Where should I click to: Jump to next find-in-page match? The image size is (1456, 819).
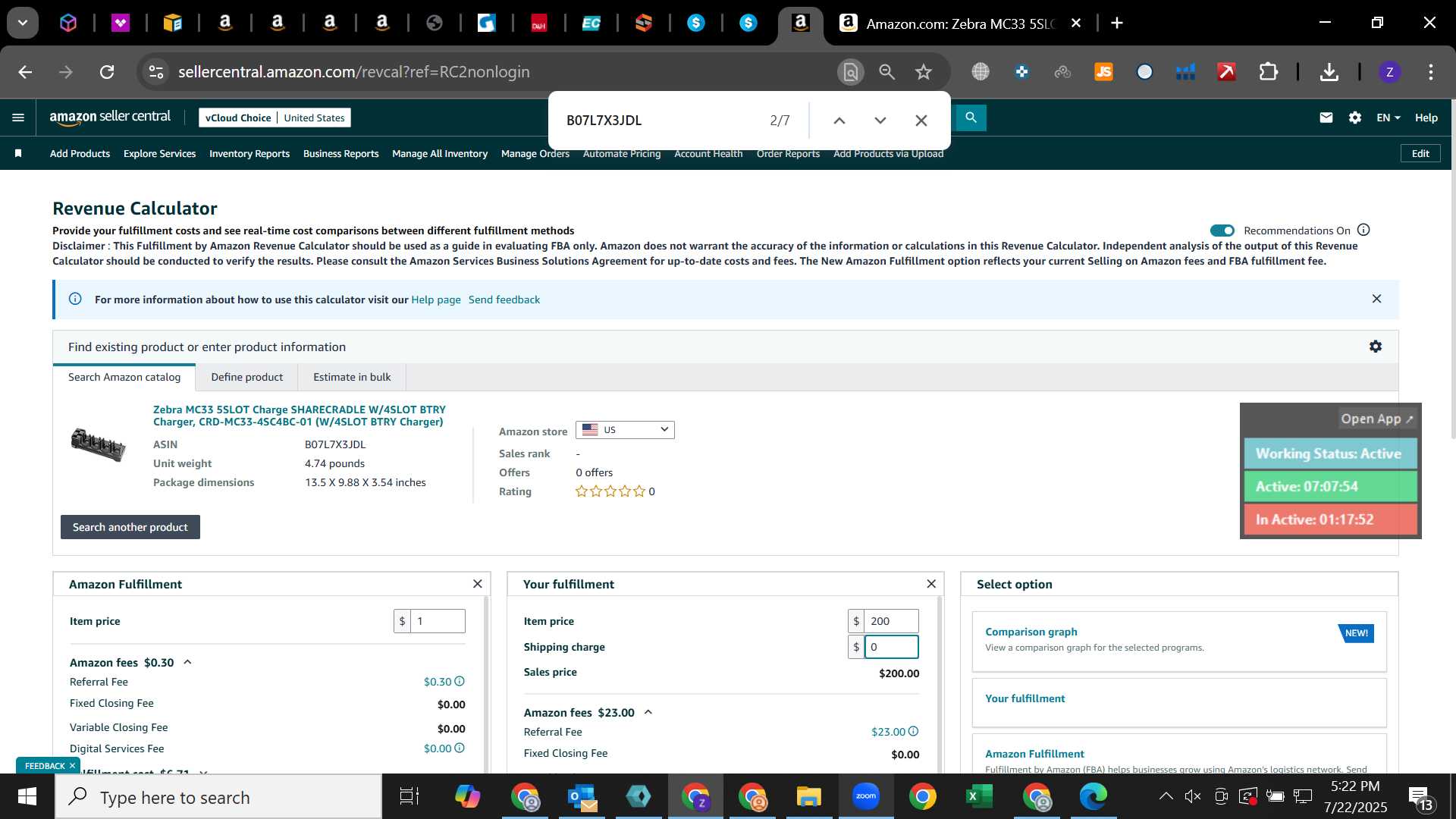[x=880, y=121]
